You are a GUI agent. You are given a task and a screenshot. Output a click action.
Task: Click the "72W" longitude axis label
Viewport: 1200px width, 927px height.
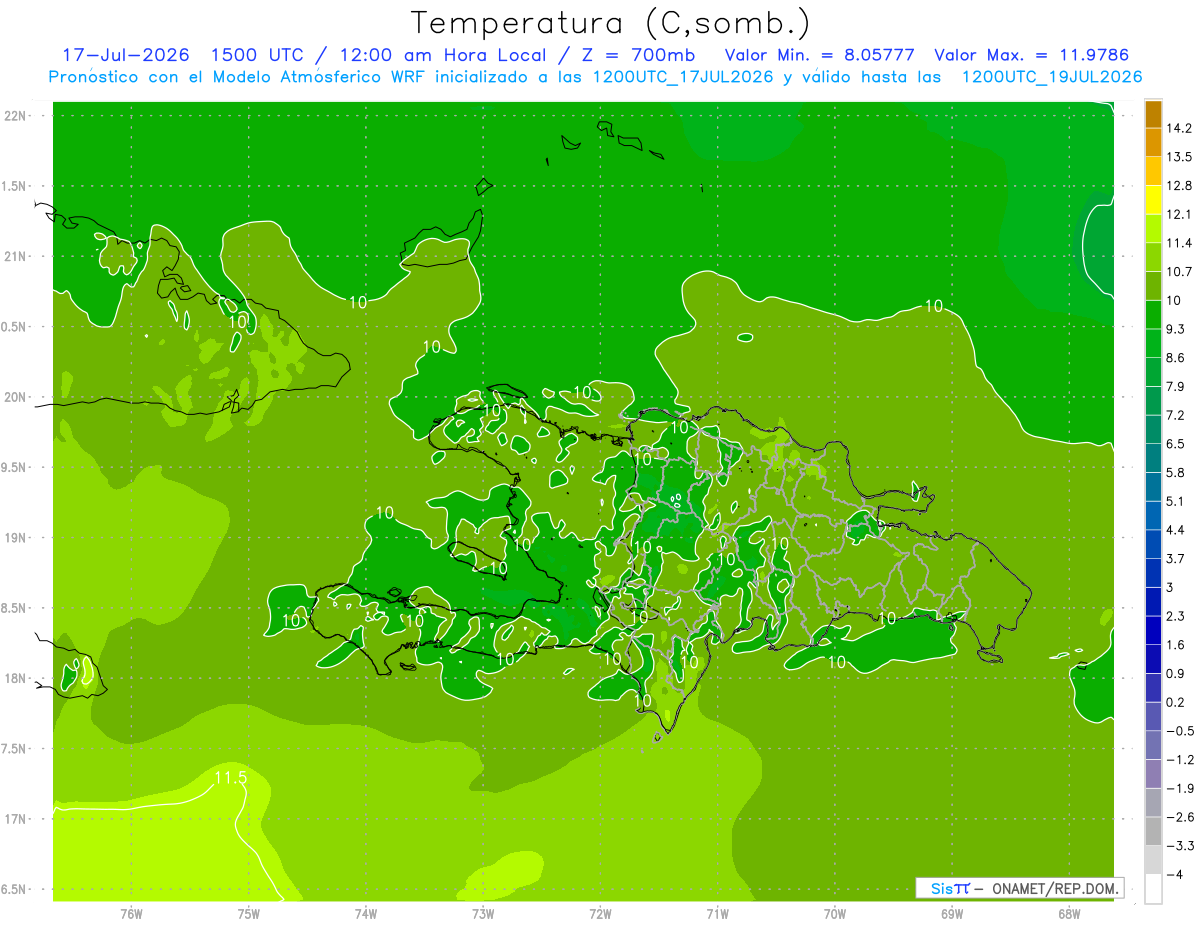pyautogui.click(x=600, y=914)
